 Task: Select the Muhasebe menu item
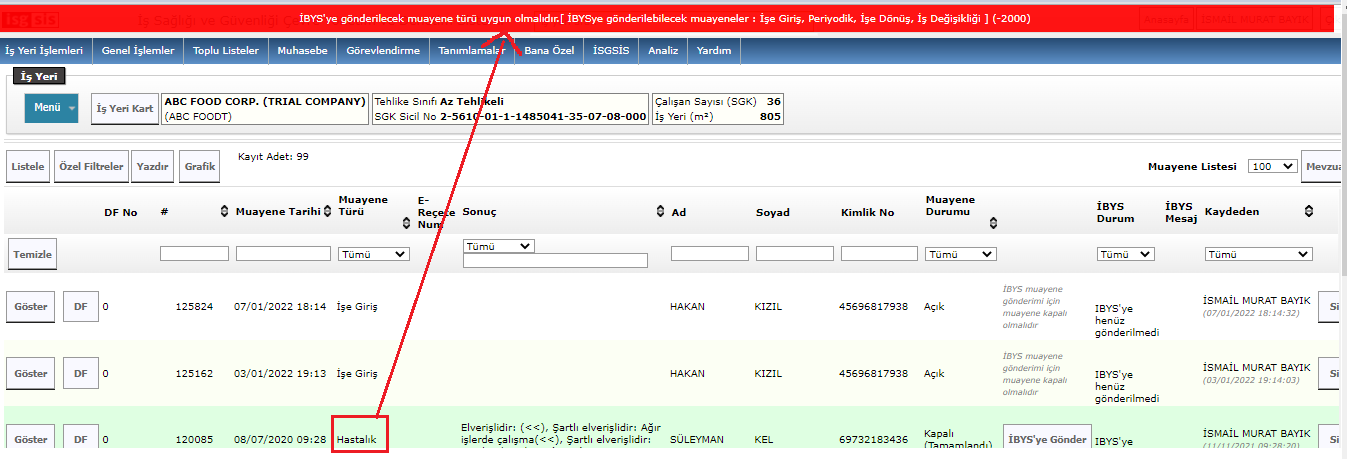pyautogui.click(x=303, y=51)
